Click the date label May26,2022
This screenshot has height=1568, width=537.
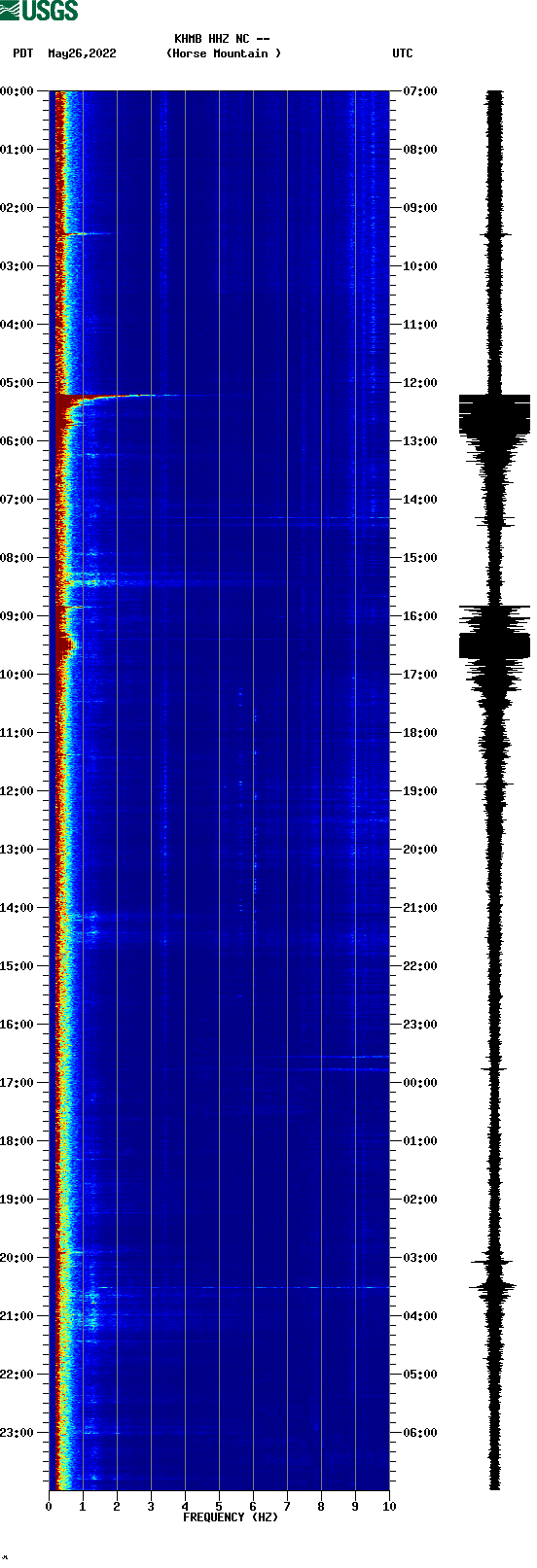(x=82, y=53)
